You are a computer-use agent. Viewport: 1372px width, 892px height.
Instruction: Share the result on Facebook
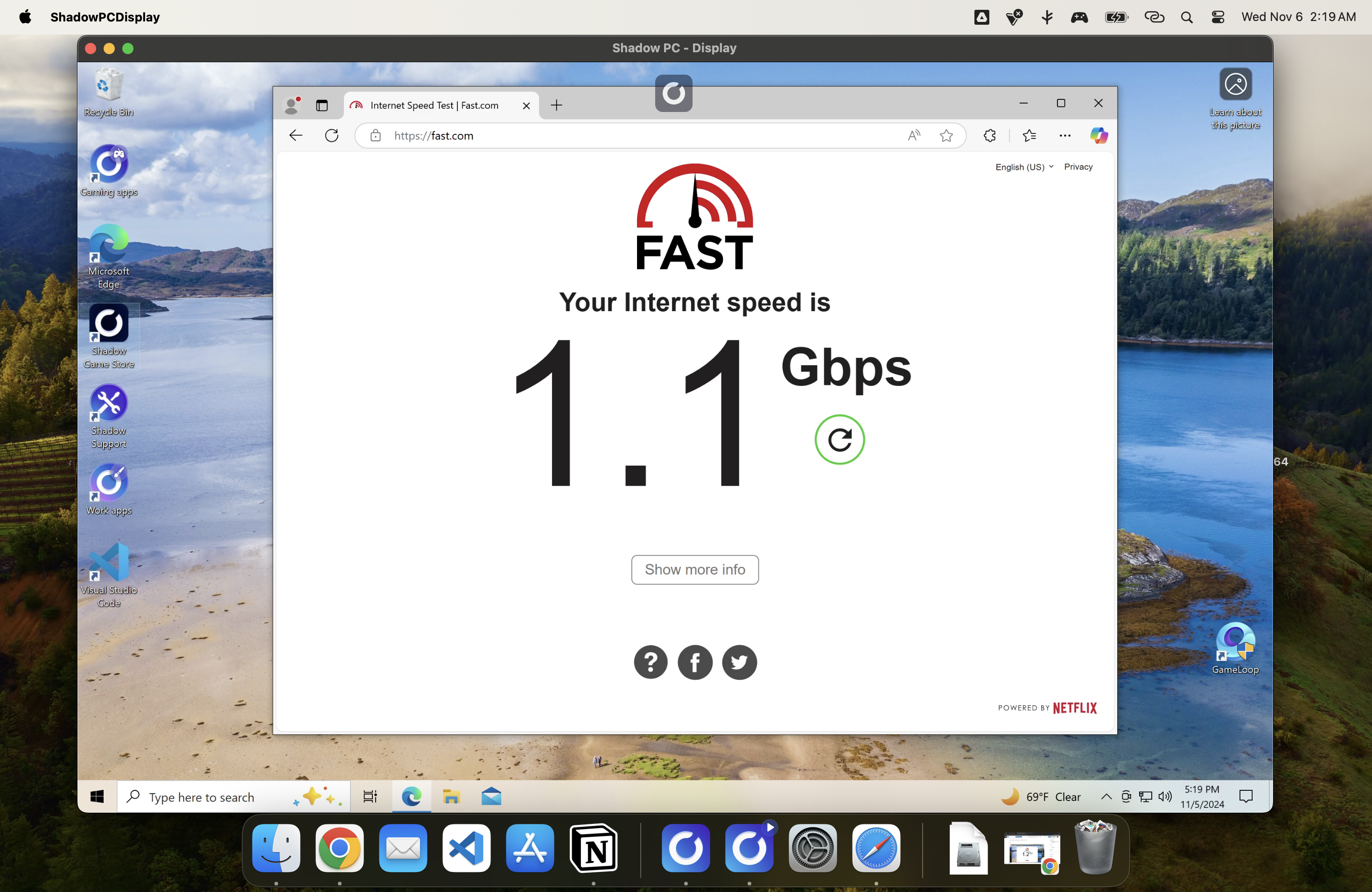click(x=695, y=662)
